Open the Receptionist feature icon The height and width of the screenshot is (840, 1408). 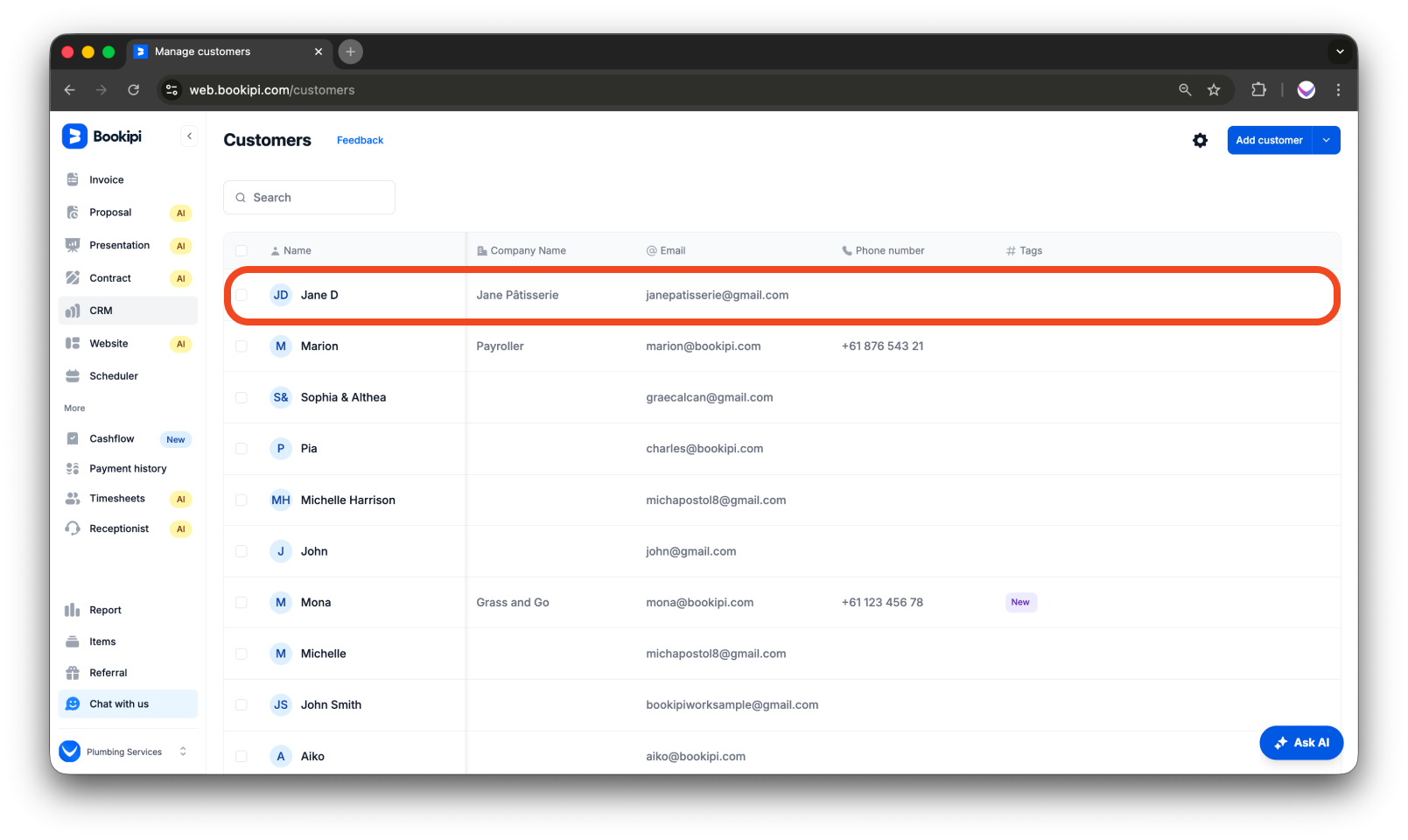(74, 528)
